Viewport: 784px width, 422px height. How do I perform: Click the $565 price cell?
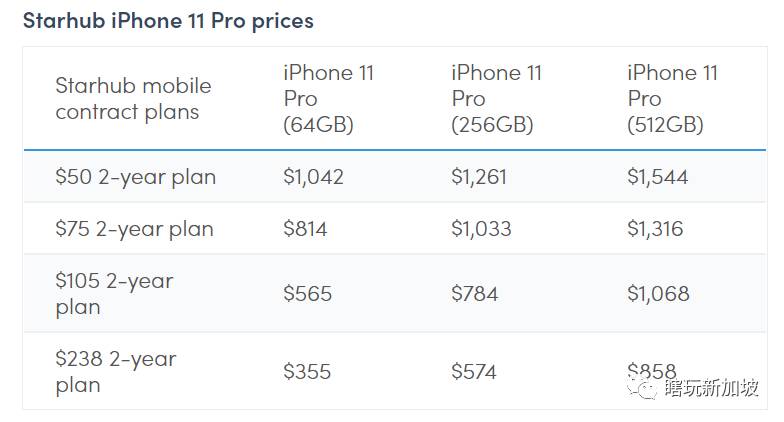307,294
